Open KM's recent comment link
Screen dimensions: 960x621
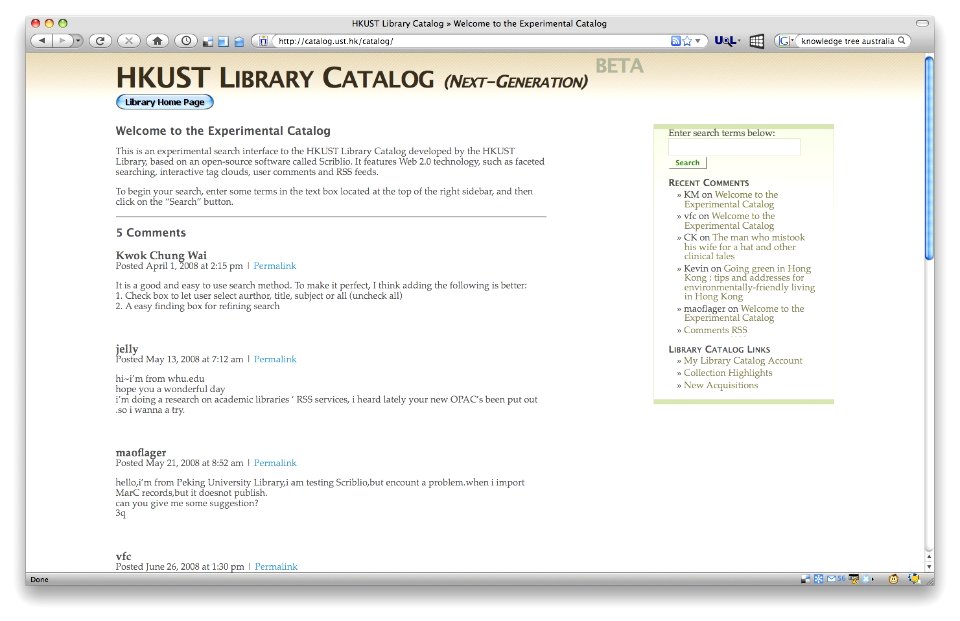[x=731, y=200]
